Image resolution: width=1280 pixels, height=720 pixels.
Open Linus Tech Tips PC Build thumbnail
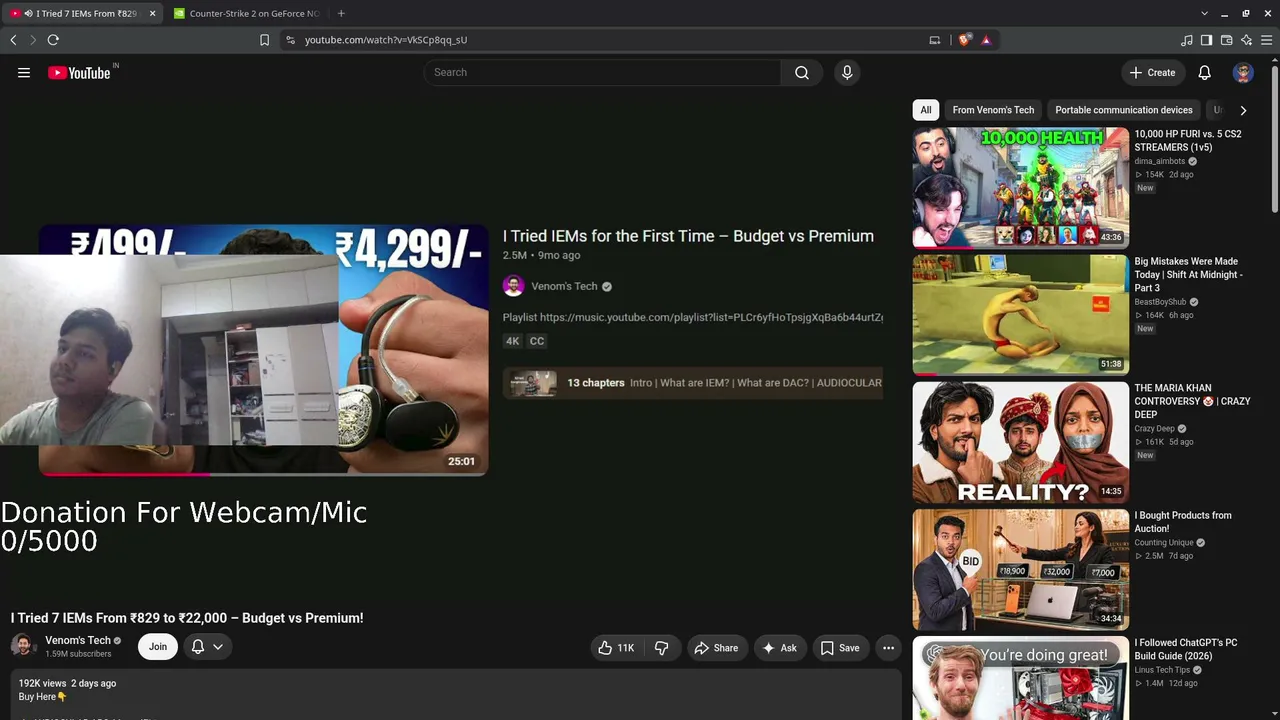1020,678
